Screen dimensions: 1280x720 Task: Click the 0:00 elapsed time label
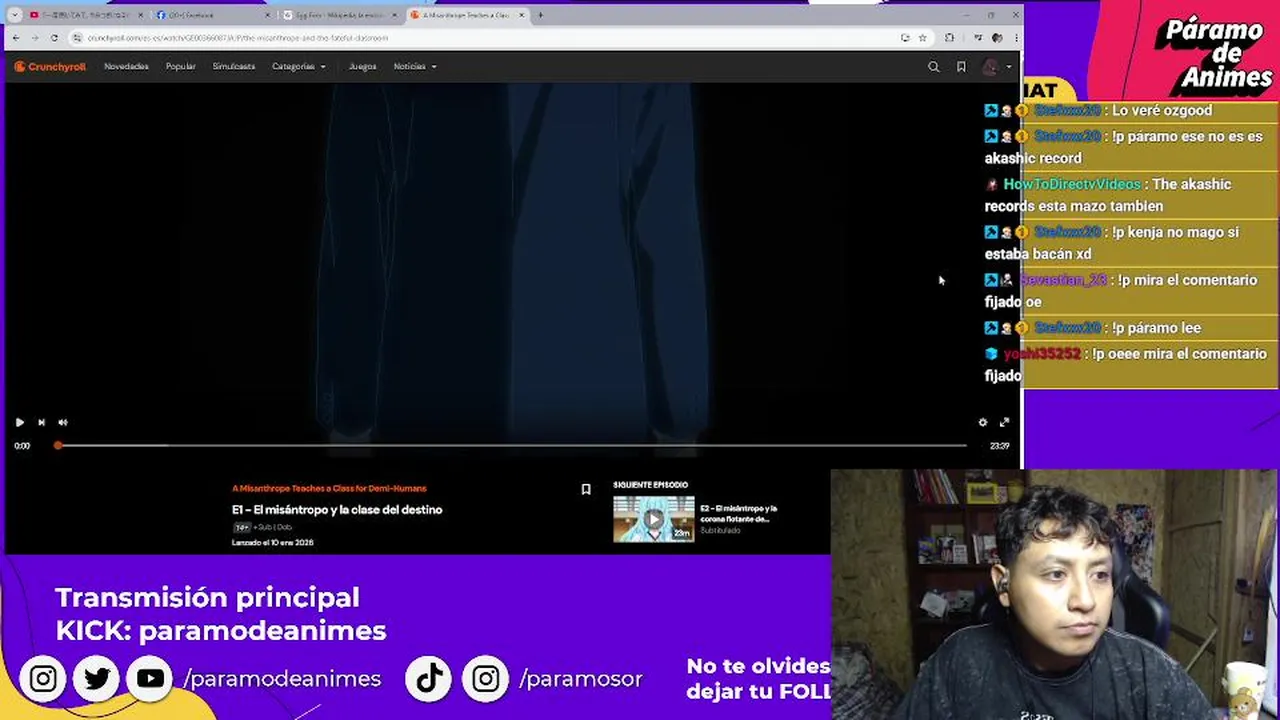click(x=22, y=446)
